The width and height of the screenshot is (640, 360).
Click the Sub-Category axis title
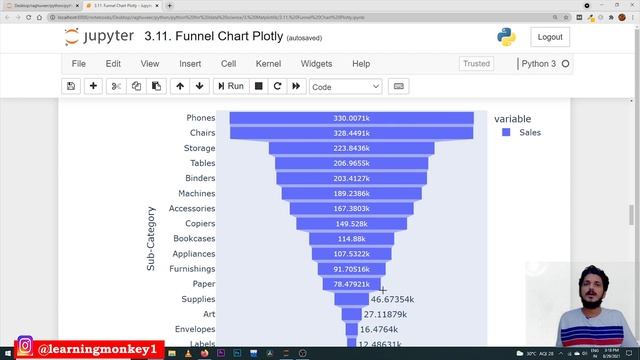pos(151,239)
